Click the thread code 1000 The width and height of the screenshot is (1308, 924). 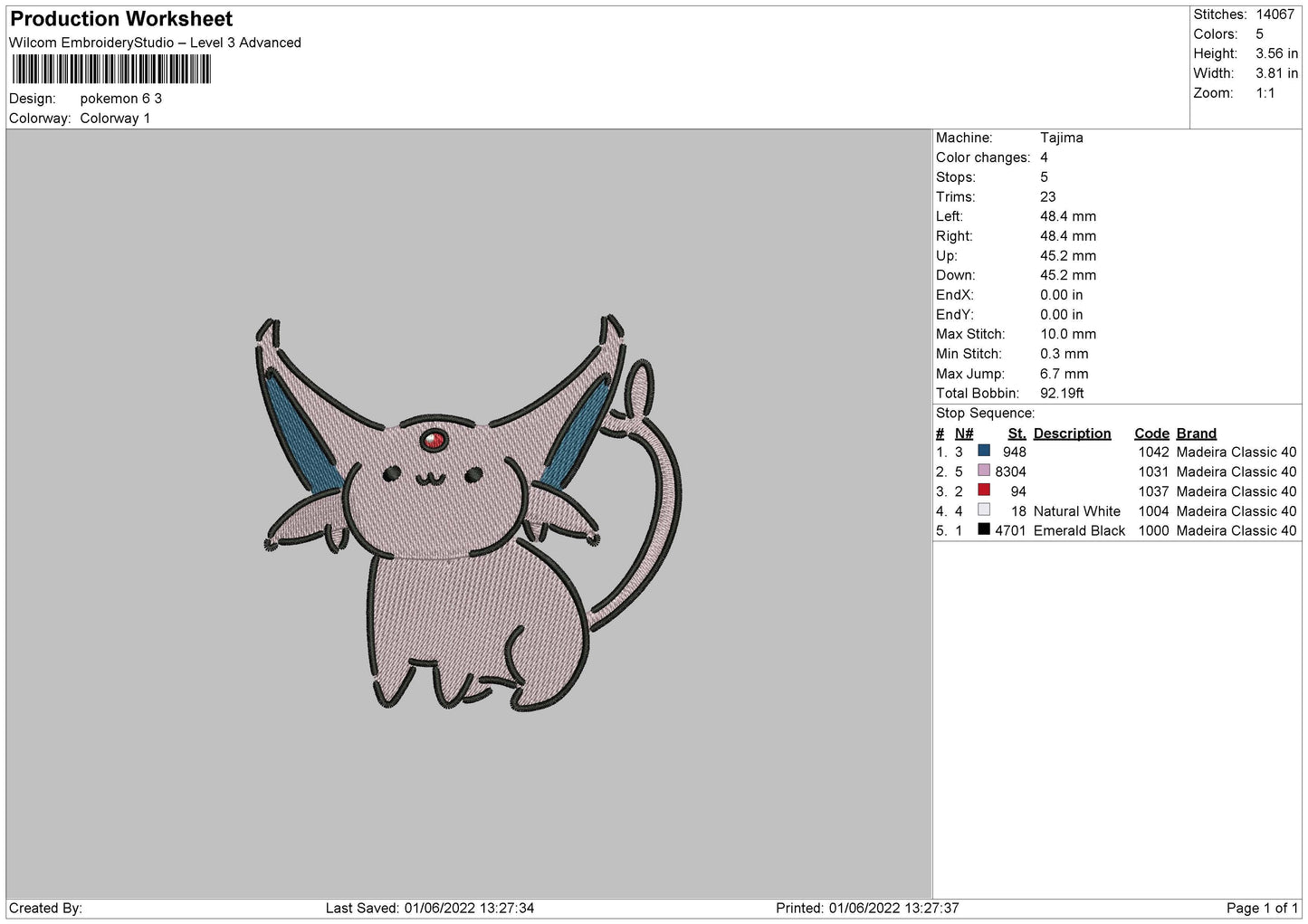(1154, 530)
